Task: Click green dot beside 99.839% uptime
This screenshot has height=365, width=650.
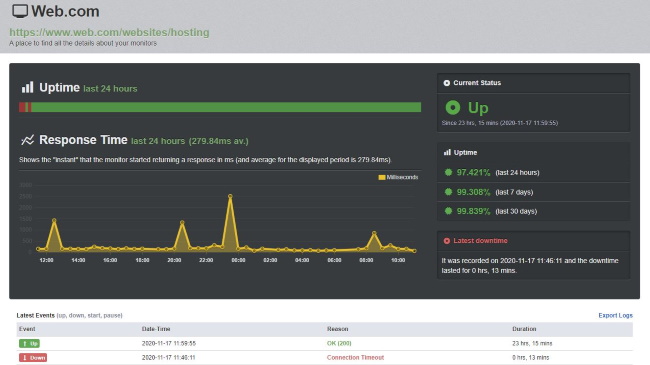Action: coord(448,211)
